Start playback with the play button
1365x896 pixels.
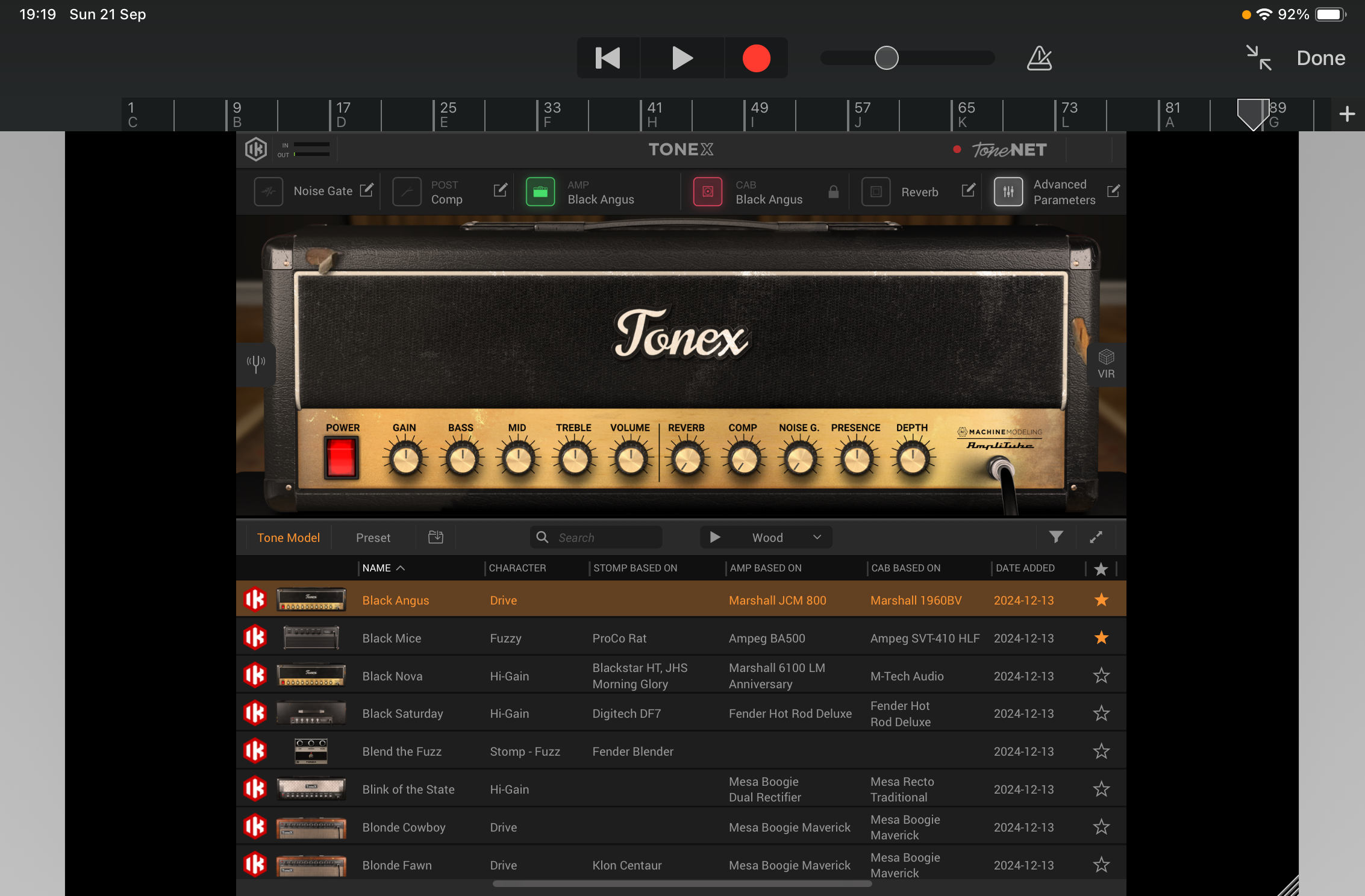point(682,58)
